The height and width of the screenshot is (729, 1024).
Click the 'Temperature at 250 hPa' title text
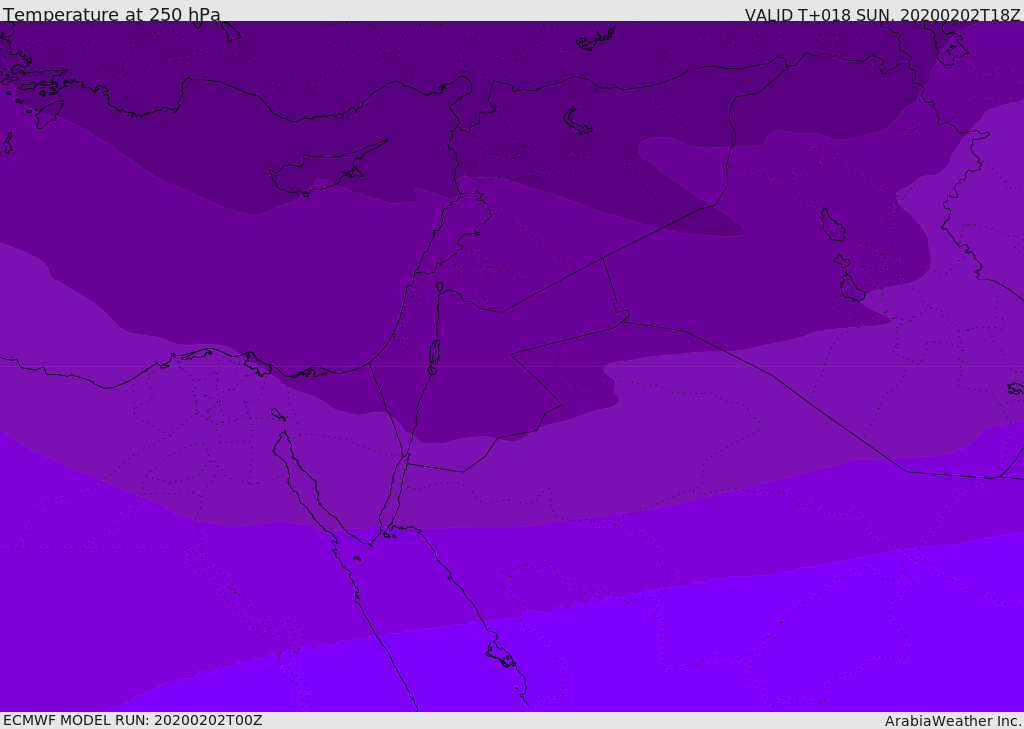(x=112, y=14)
